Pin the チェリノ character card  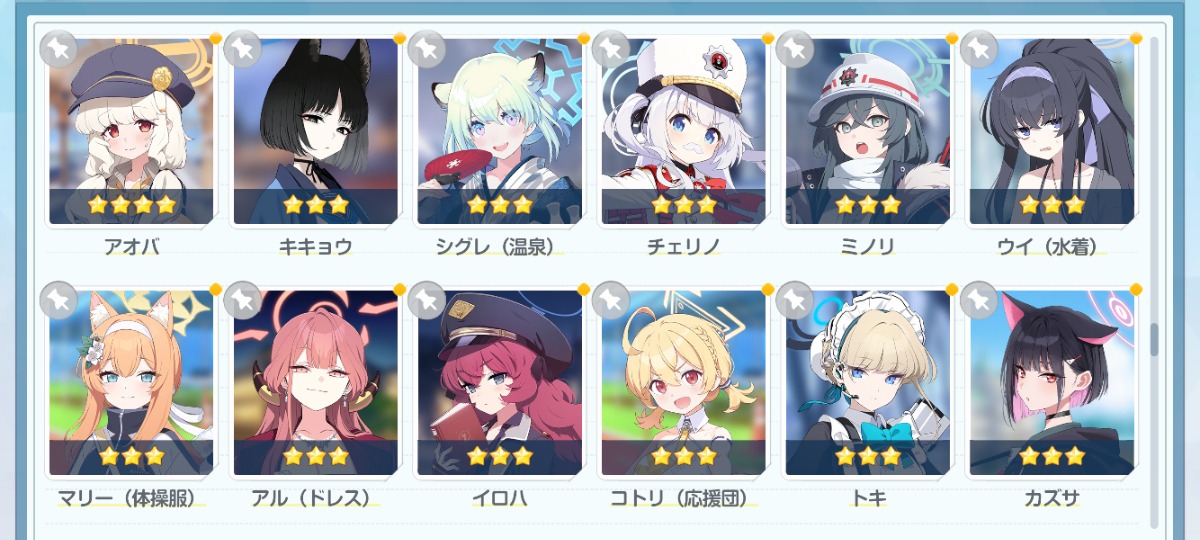(610, 48)
